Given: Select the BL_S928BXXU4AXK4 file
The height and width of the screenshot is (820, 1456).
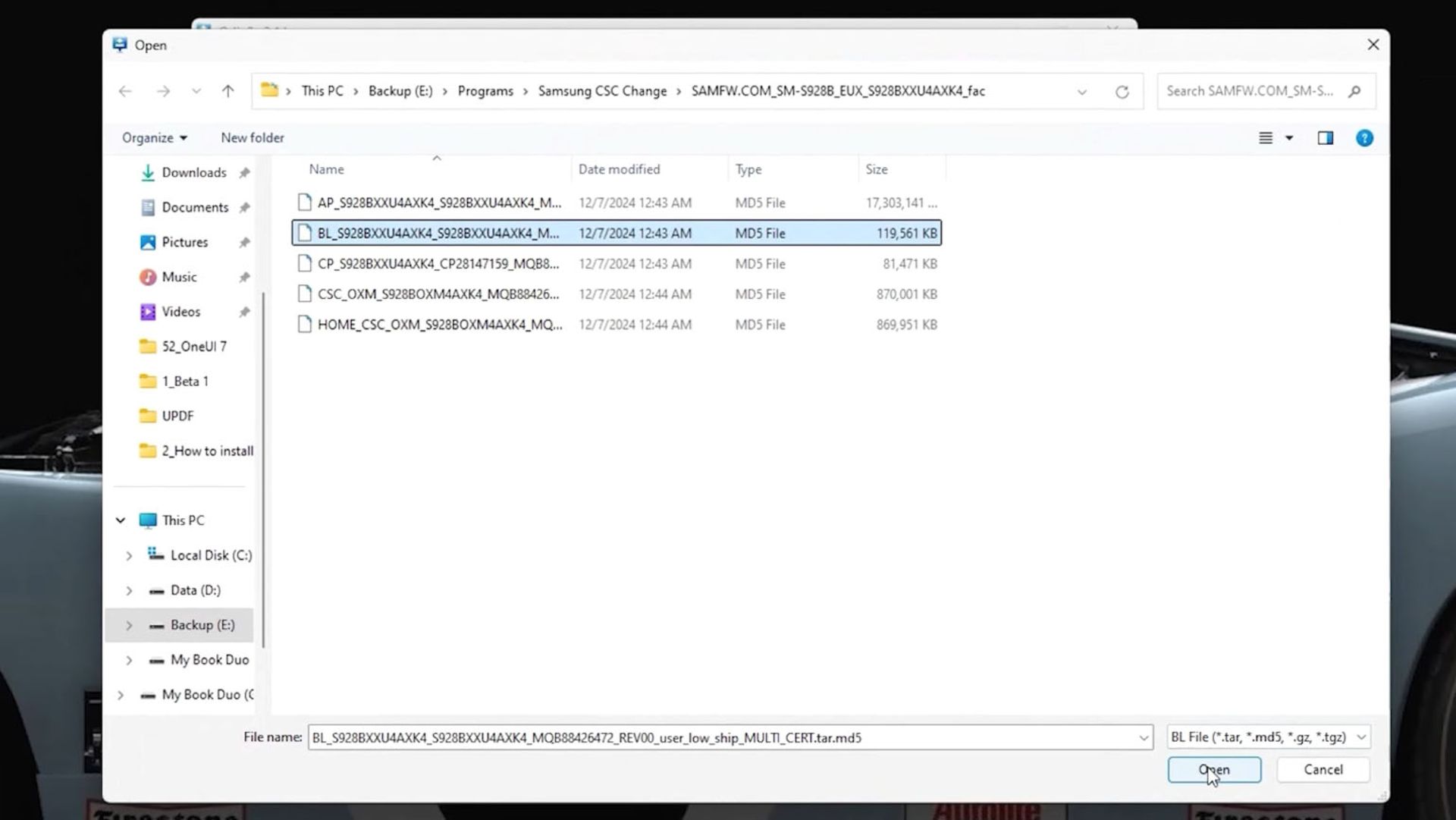Looking at the screenshot, I should point(617,233).
